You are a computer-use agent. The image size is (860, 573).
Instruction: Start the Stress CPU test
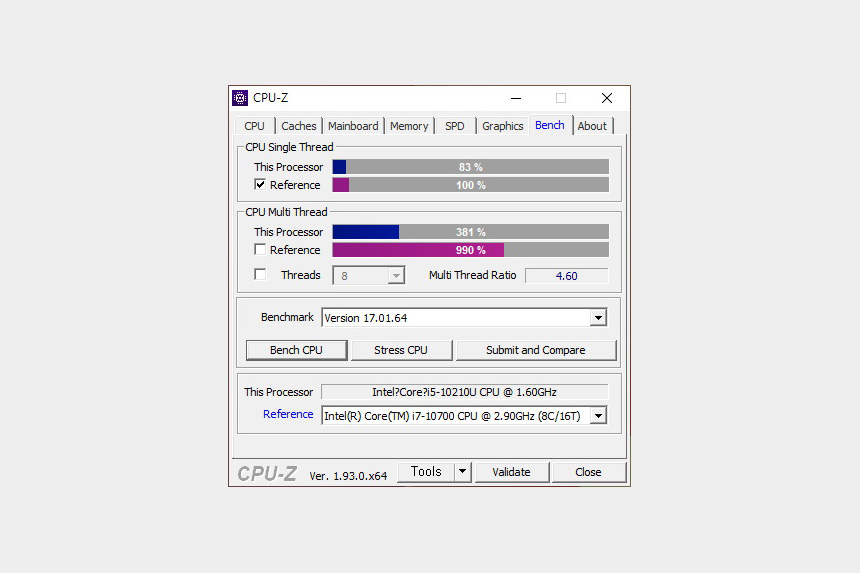click(401, 350)
